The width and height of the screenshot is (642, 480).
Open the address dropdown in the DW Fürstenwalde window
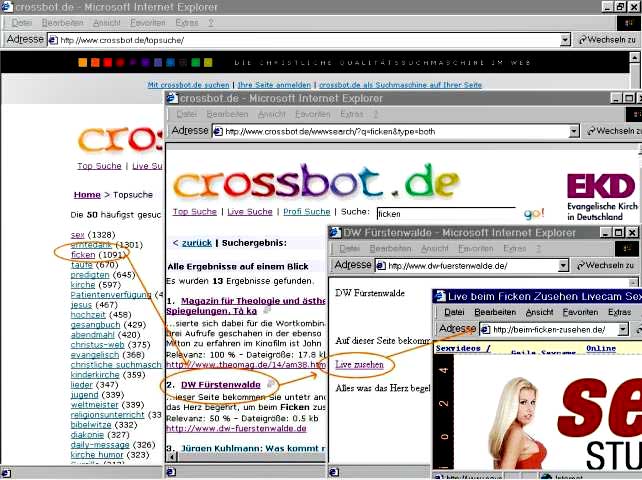point(563,266)
